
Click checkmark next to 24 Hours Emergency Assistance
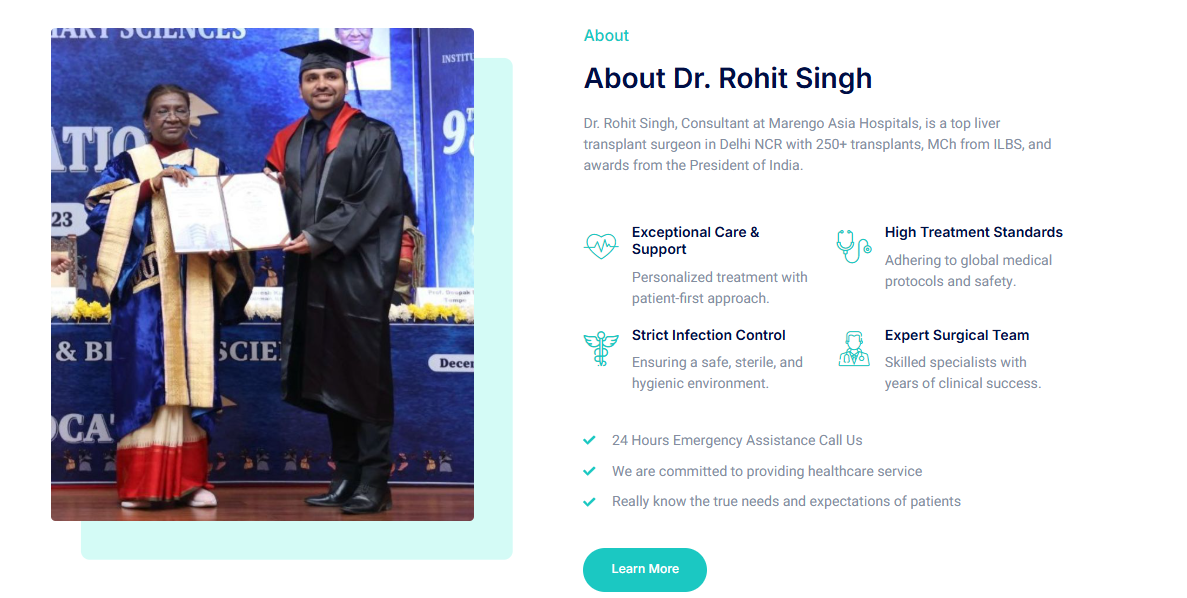(590, 440)
